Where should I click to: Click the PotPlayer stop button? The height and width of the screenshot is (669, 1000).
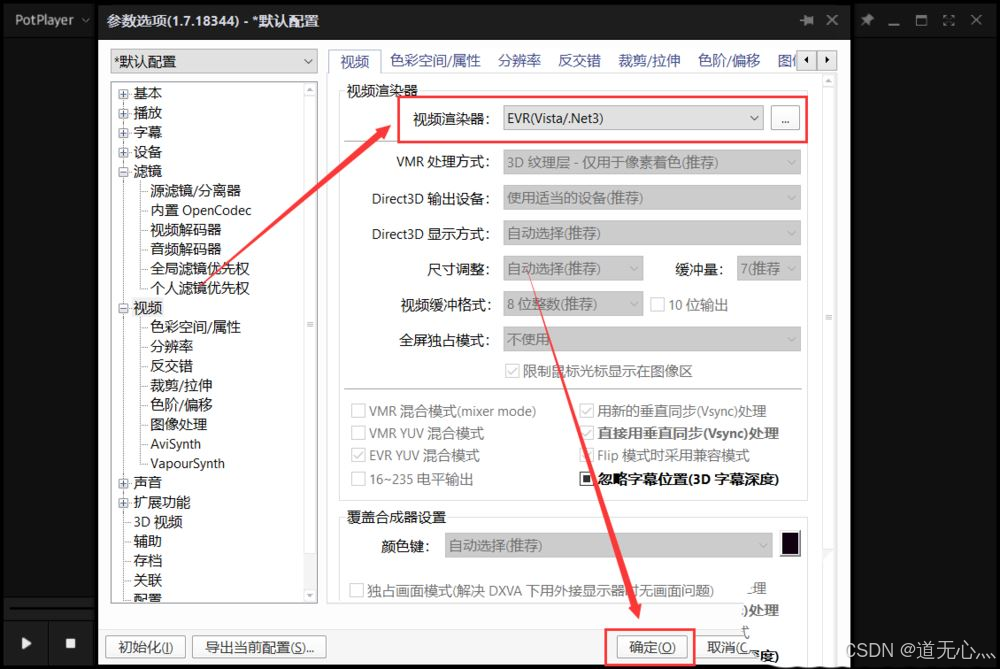[x=70, y=643]
